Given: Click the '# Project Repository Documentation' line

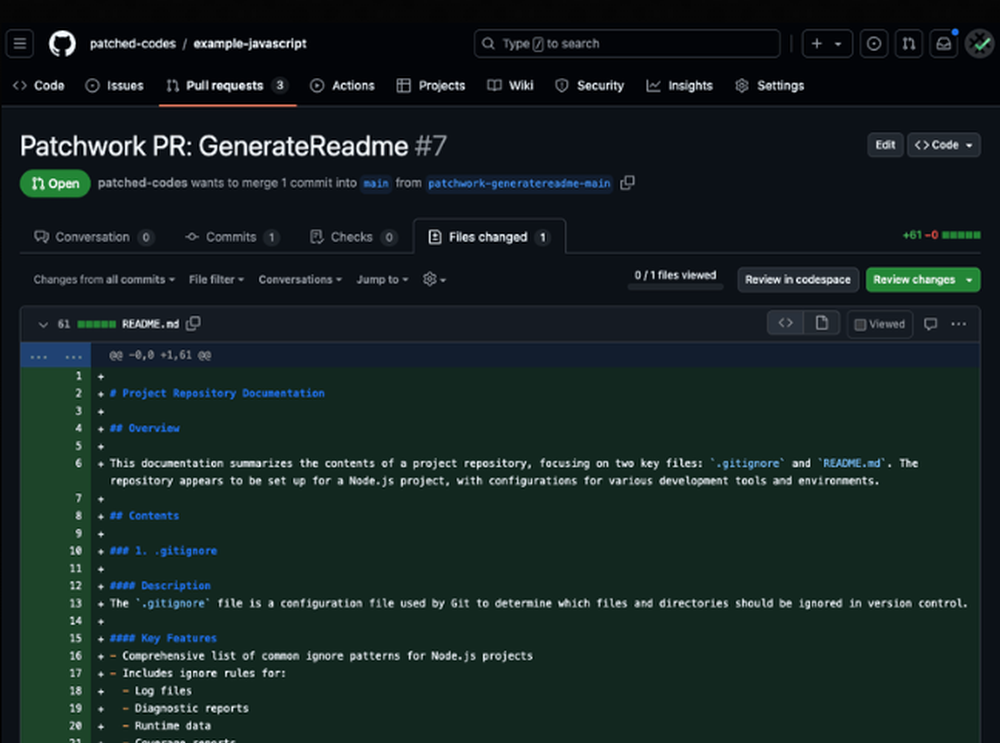Looking at the screenshot, I should pyautogui.click(x=217, y=394).
